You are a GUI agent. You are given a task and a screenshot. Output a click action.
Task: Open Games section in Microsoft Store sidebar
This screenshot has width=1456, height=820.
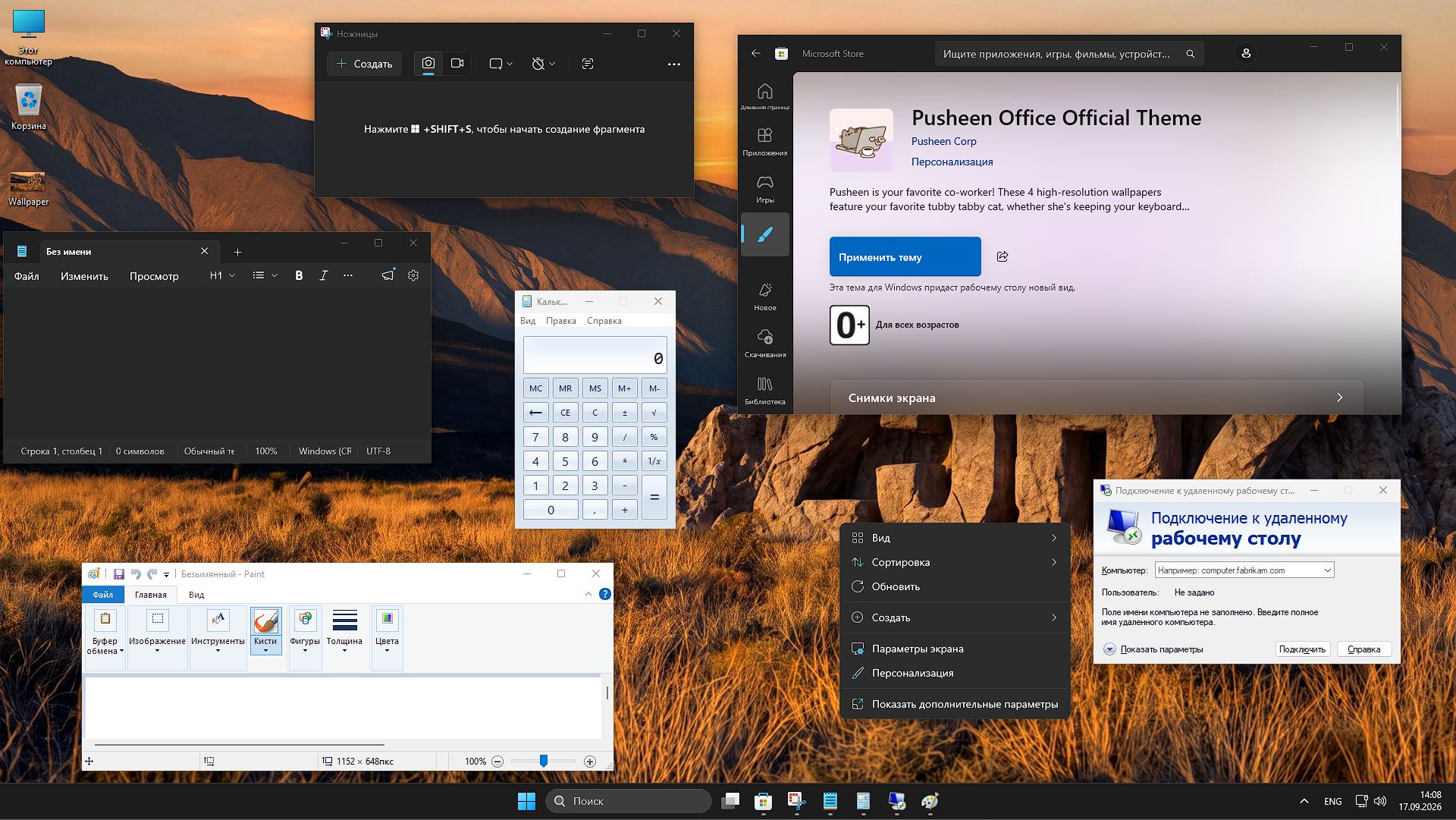(765, 188)
